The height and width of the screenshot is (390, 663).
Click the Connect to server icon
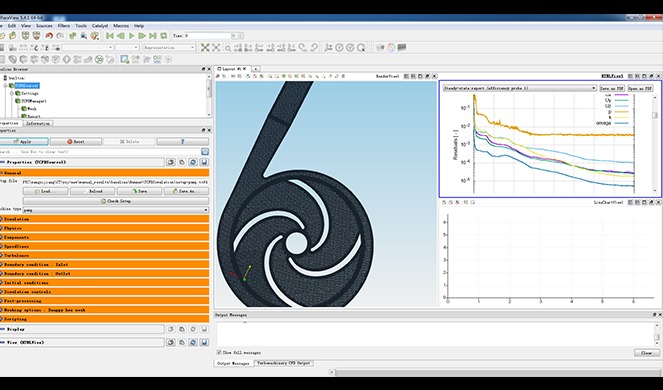pyautogui.click(x=25, y=36)
